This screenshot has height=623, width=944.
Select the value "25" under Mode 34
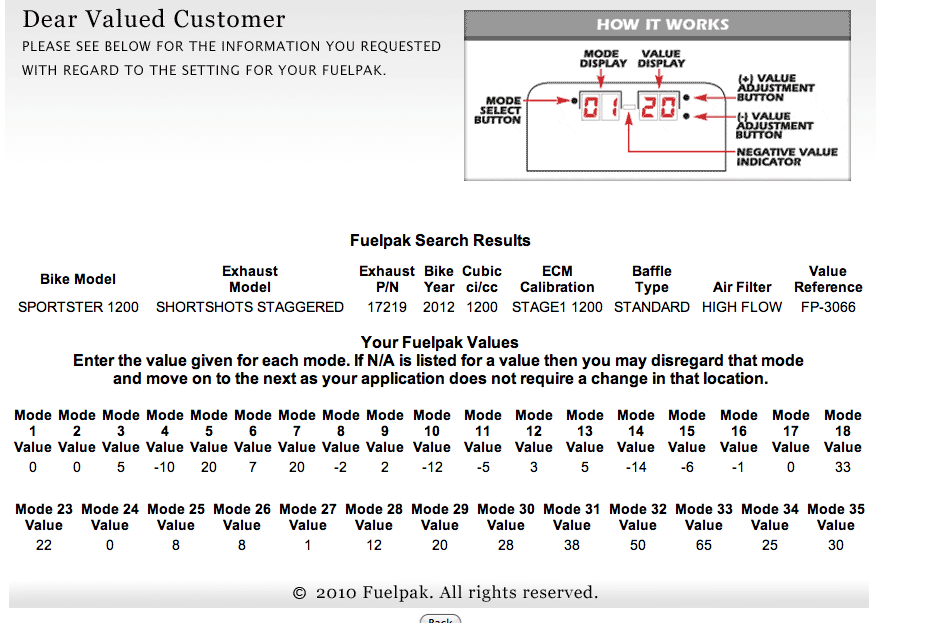pos(770,545)
